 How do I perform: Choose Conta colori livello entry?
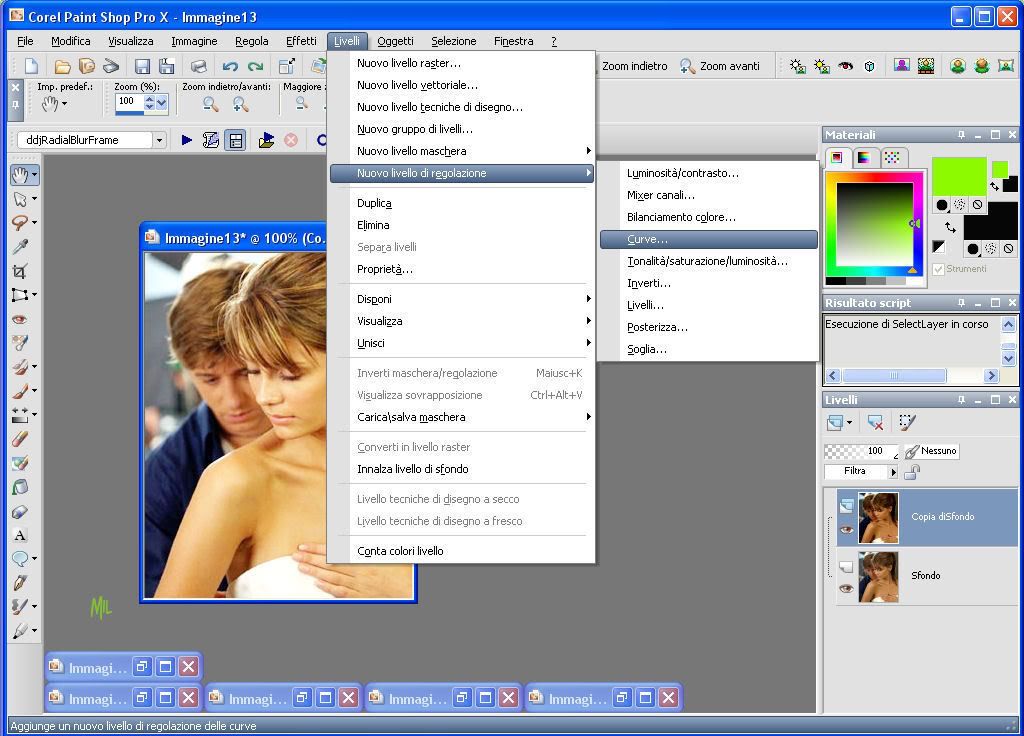[462, 551]
